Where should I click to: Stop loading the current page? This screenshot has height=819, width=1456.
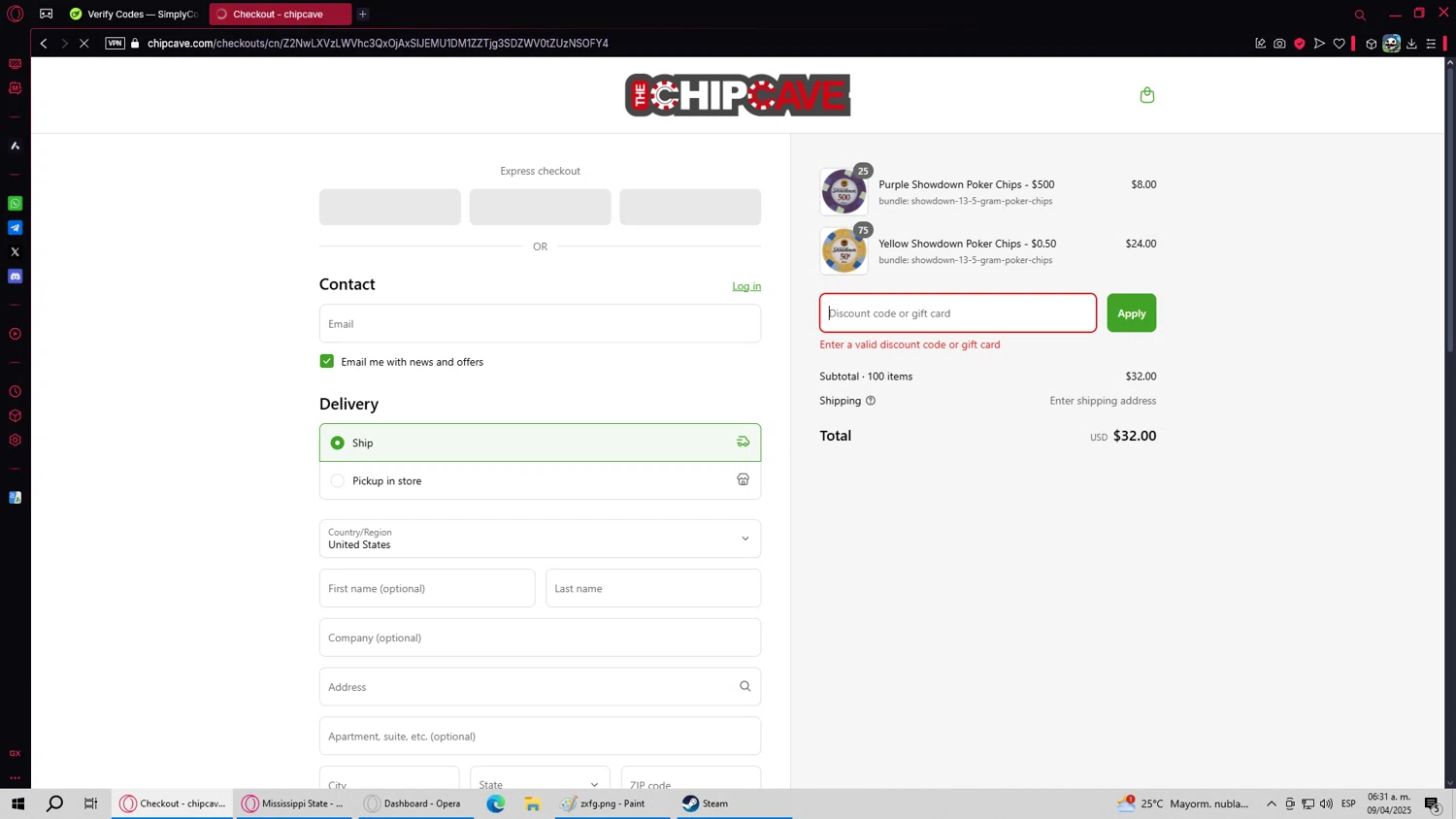pyautogui.click(x=84, y=43)
